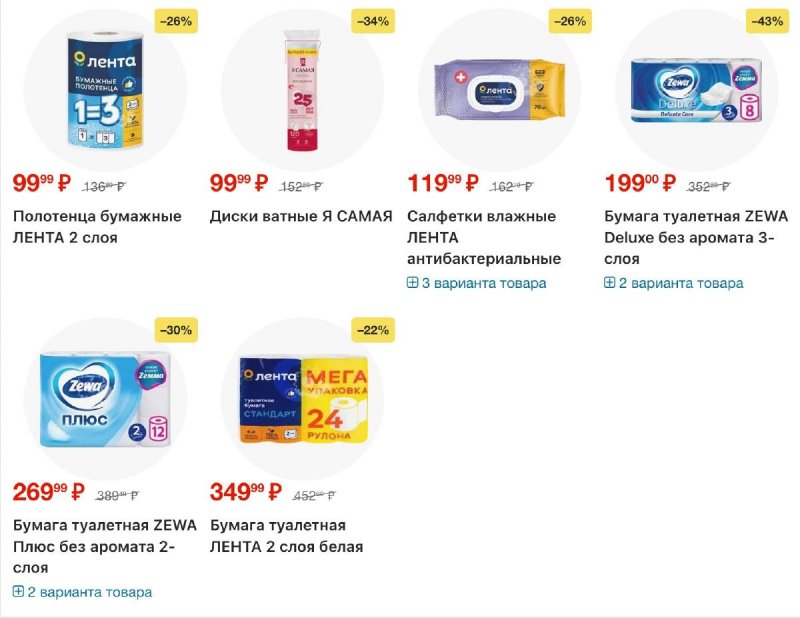This screenshot has height=618, width=800.
Task: Click the −34% discount badge
Action: 373,21
